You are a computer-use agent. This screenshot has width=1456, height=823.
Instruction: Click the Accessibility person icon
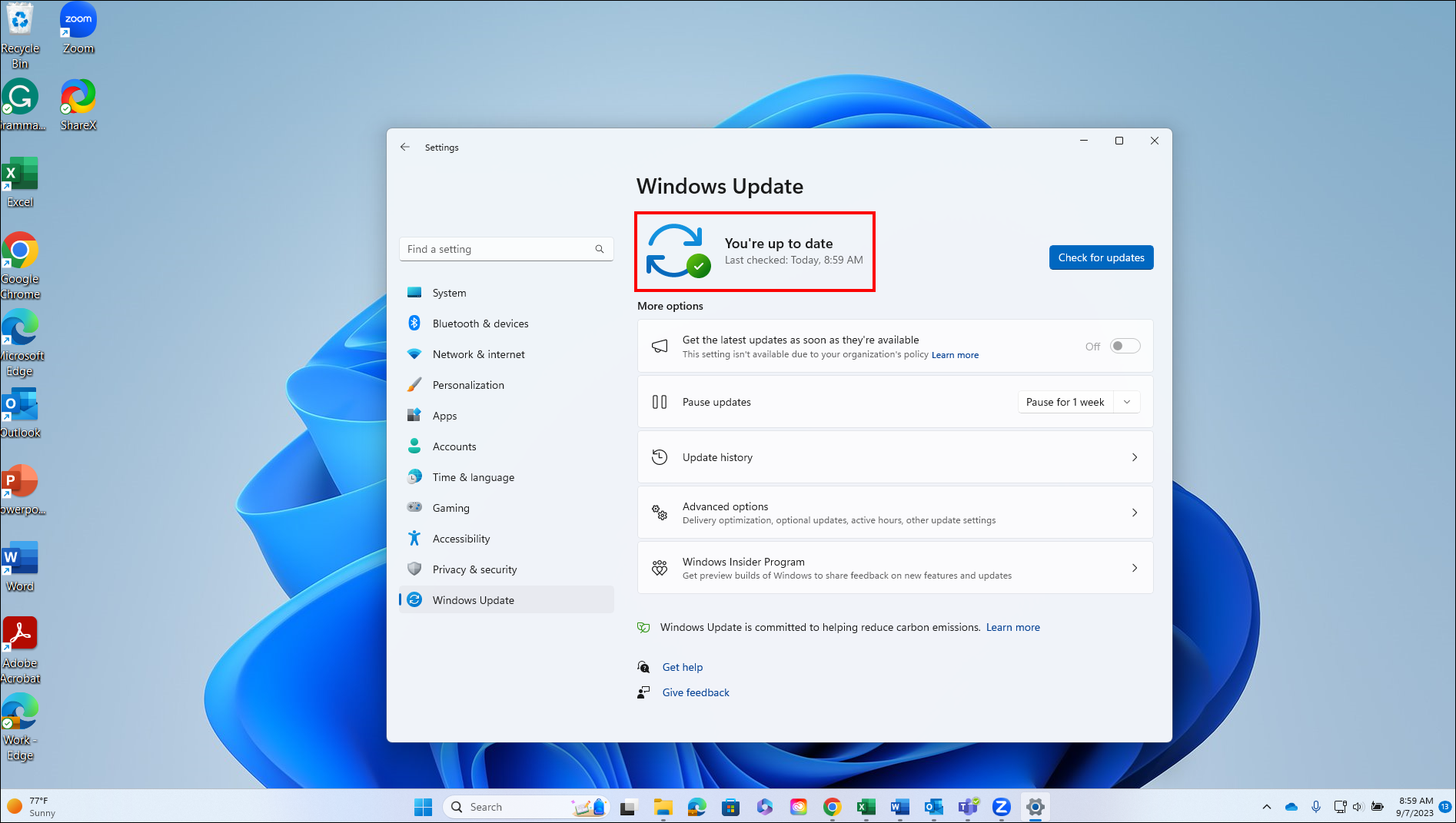[414, 538]
